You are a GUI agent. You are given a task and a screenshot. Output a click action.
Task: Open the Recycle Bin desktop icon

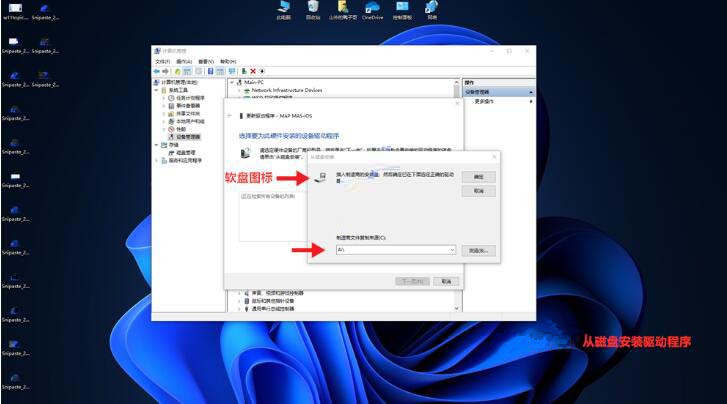coord(313,10)
